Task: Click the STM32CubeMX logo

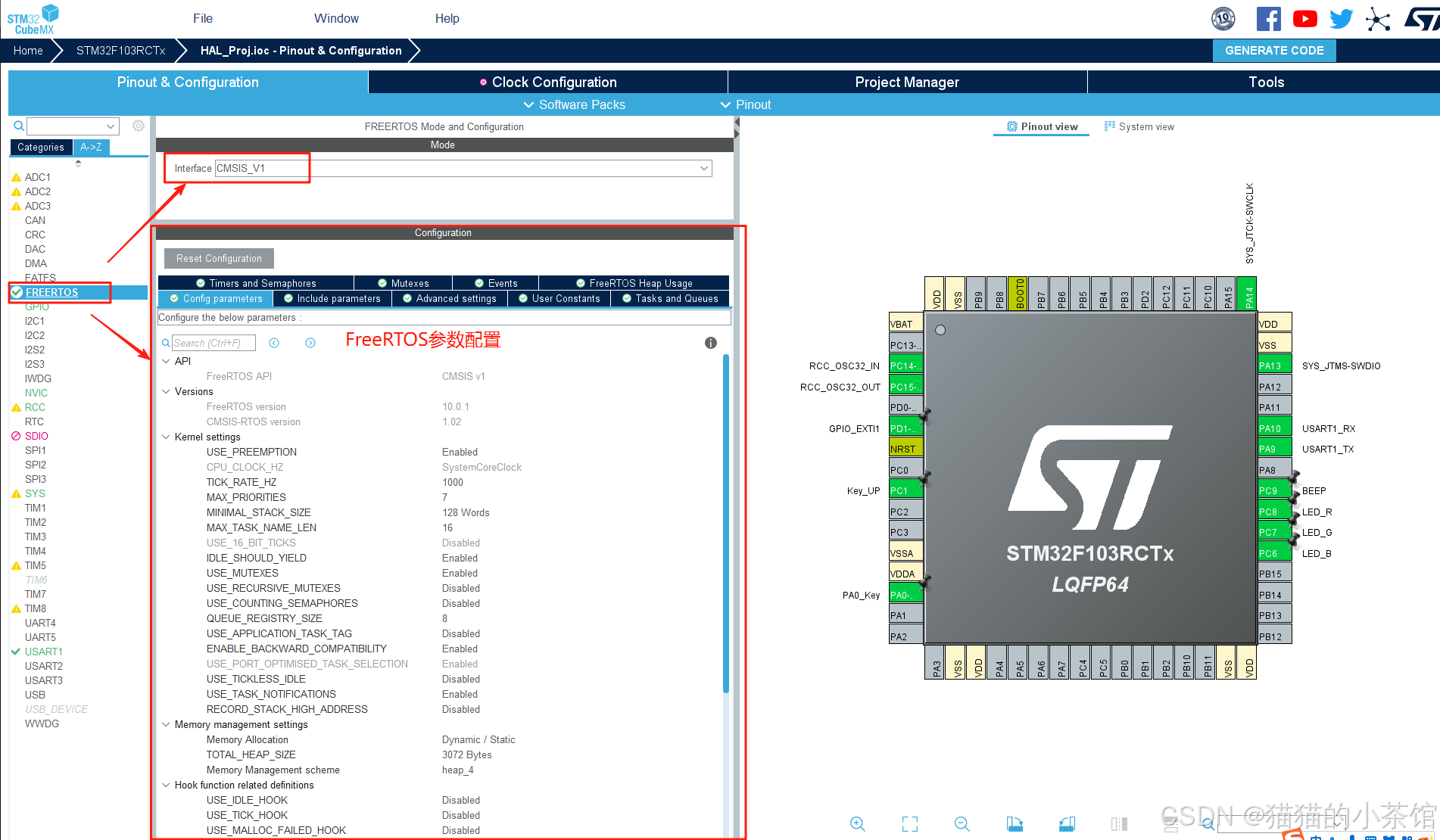Action: click(33, 19)
